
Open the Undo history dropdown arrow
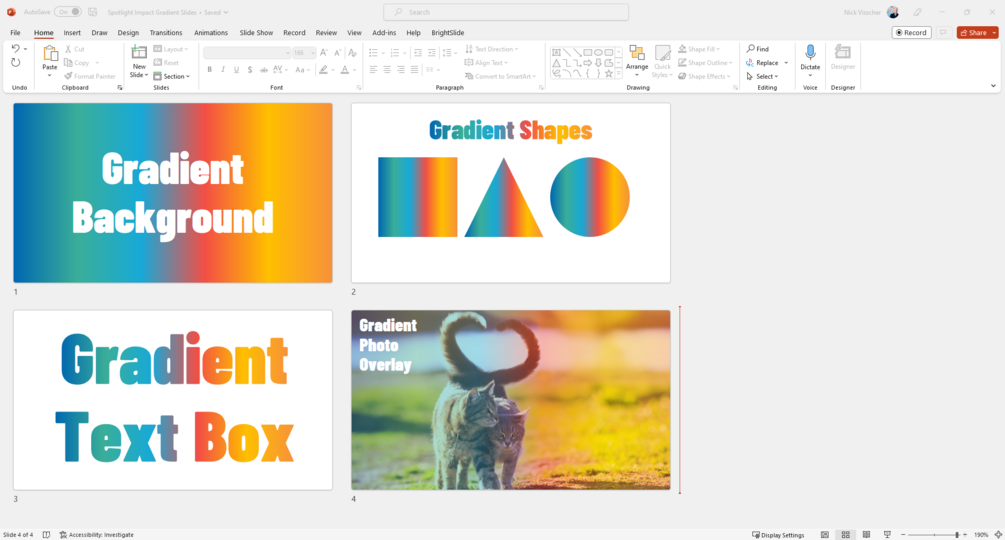pos(25,49)
